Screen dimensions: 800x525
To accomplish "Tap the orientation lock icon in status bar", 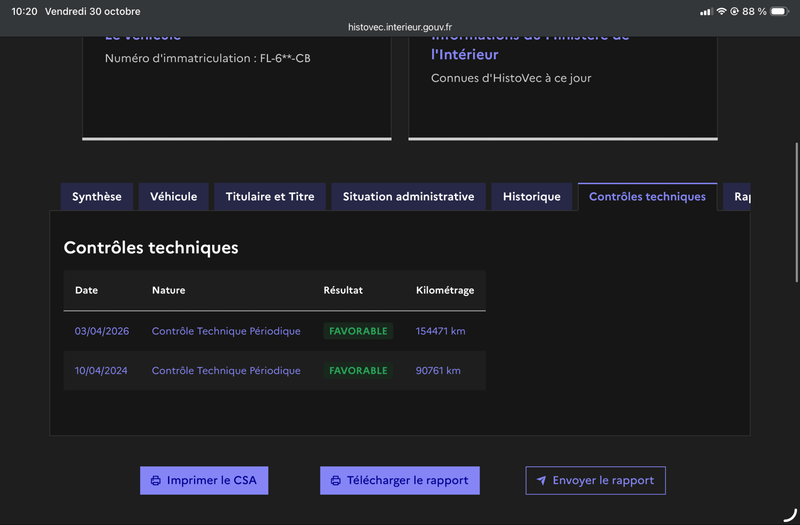I will (734, 11).
